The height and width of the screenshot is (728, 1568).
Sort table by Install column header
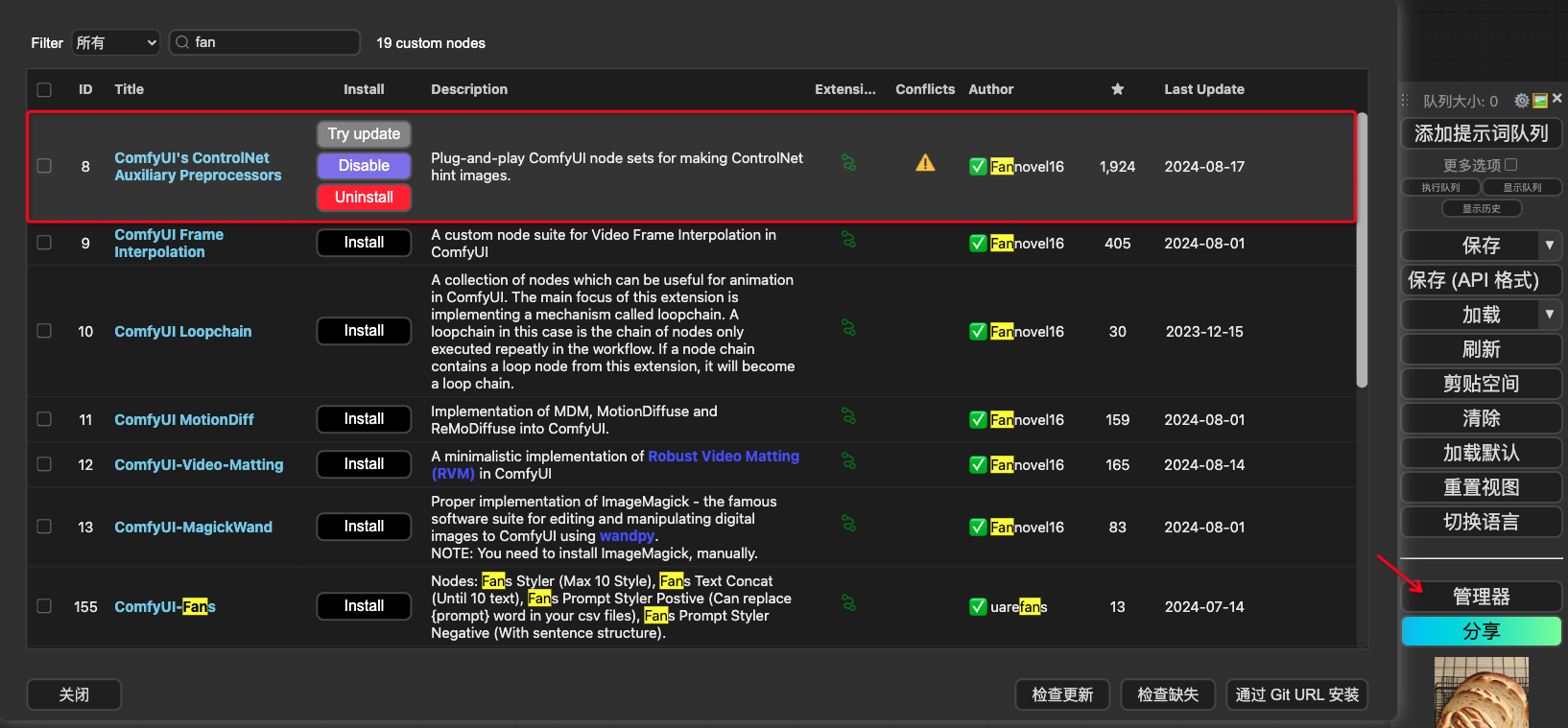(x=364, y=89)
